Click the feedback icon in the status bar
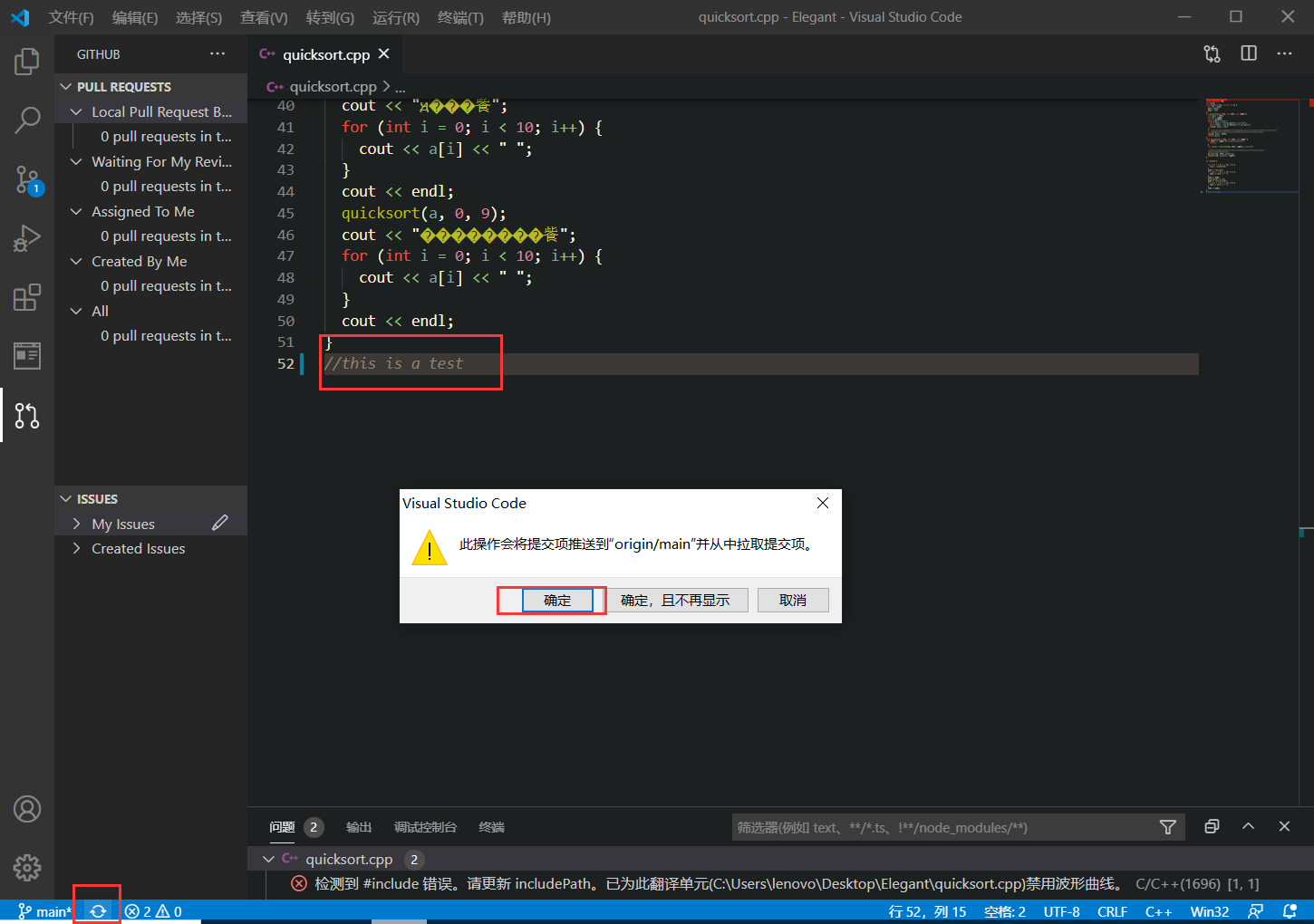This screenshot has height=924, width=1314. click(1255, 911)
